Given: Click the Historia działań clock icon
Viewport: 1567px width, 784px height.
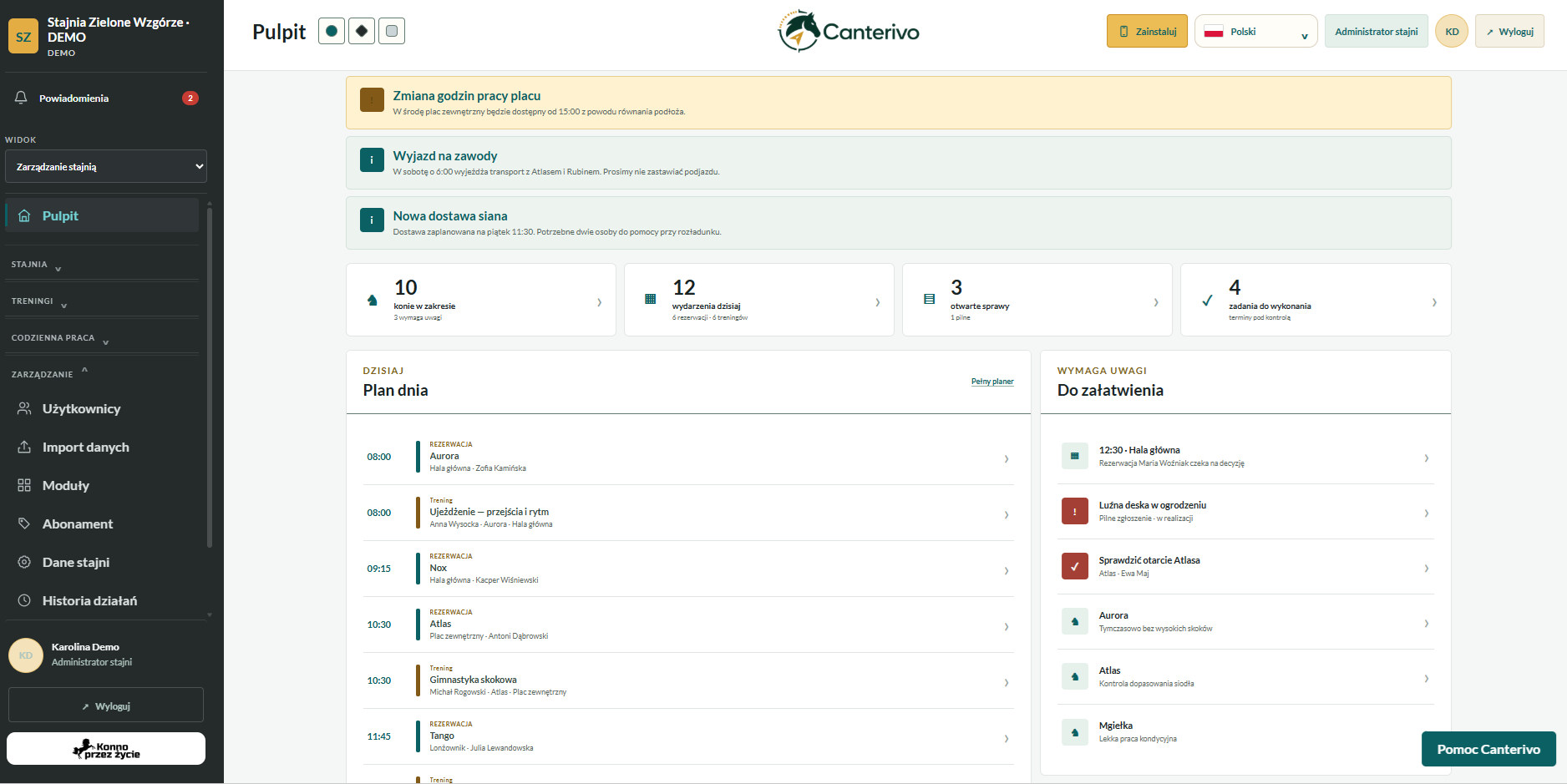Looking at the screenshot, I should [24, 600].
